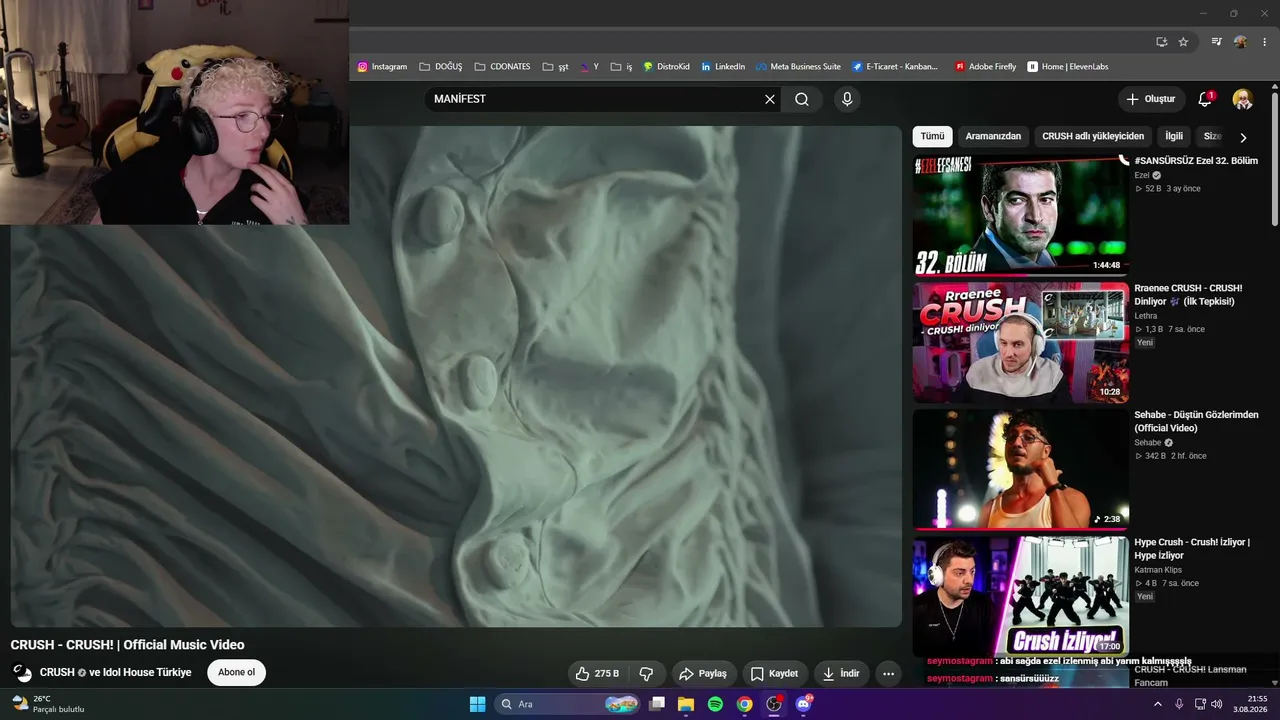Open the Chrome profile avatar
Viewport: 1280px width, 720px height.
(1240, 42)
